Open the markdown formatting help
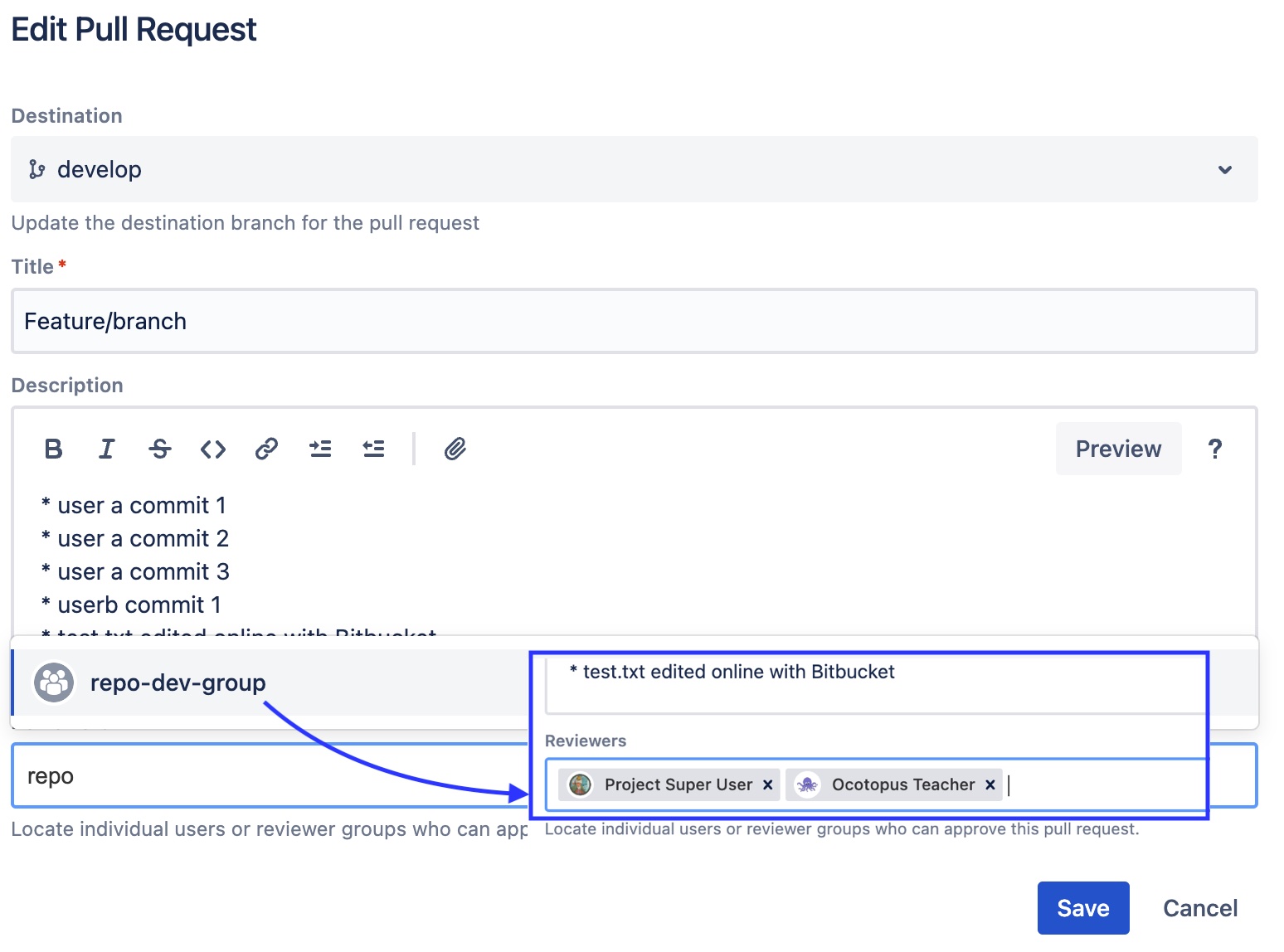The image size is (1284, 952). tap(1214, 449)
